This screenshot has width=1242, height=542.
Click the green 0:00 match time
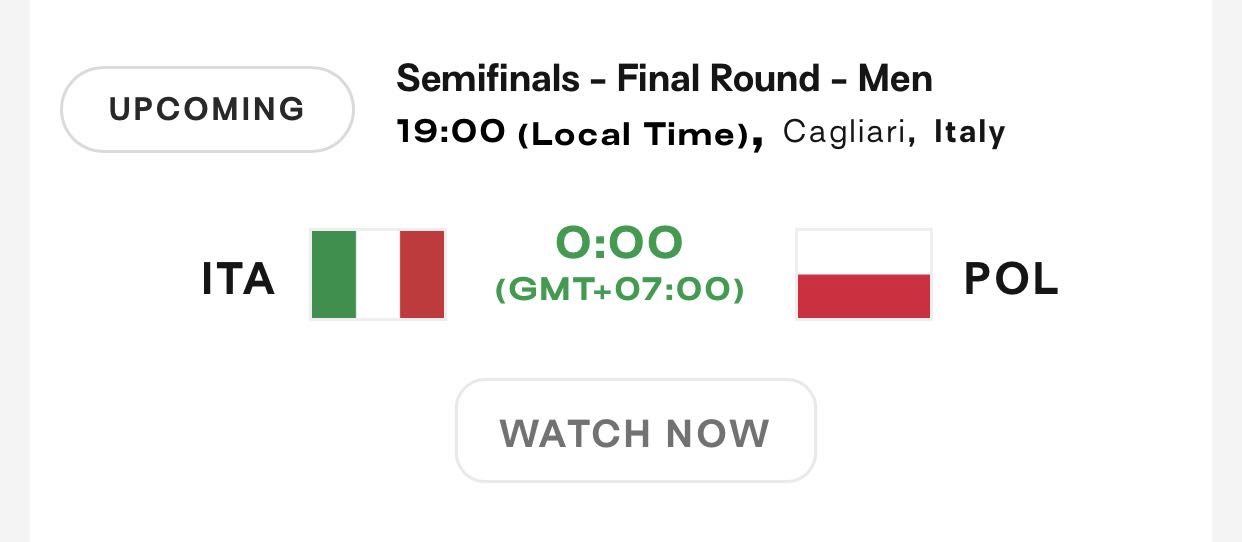point(620,242)
